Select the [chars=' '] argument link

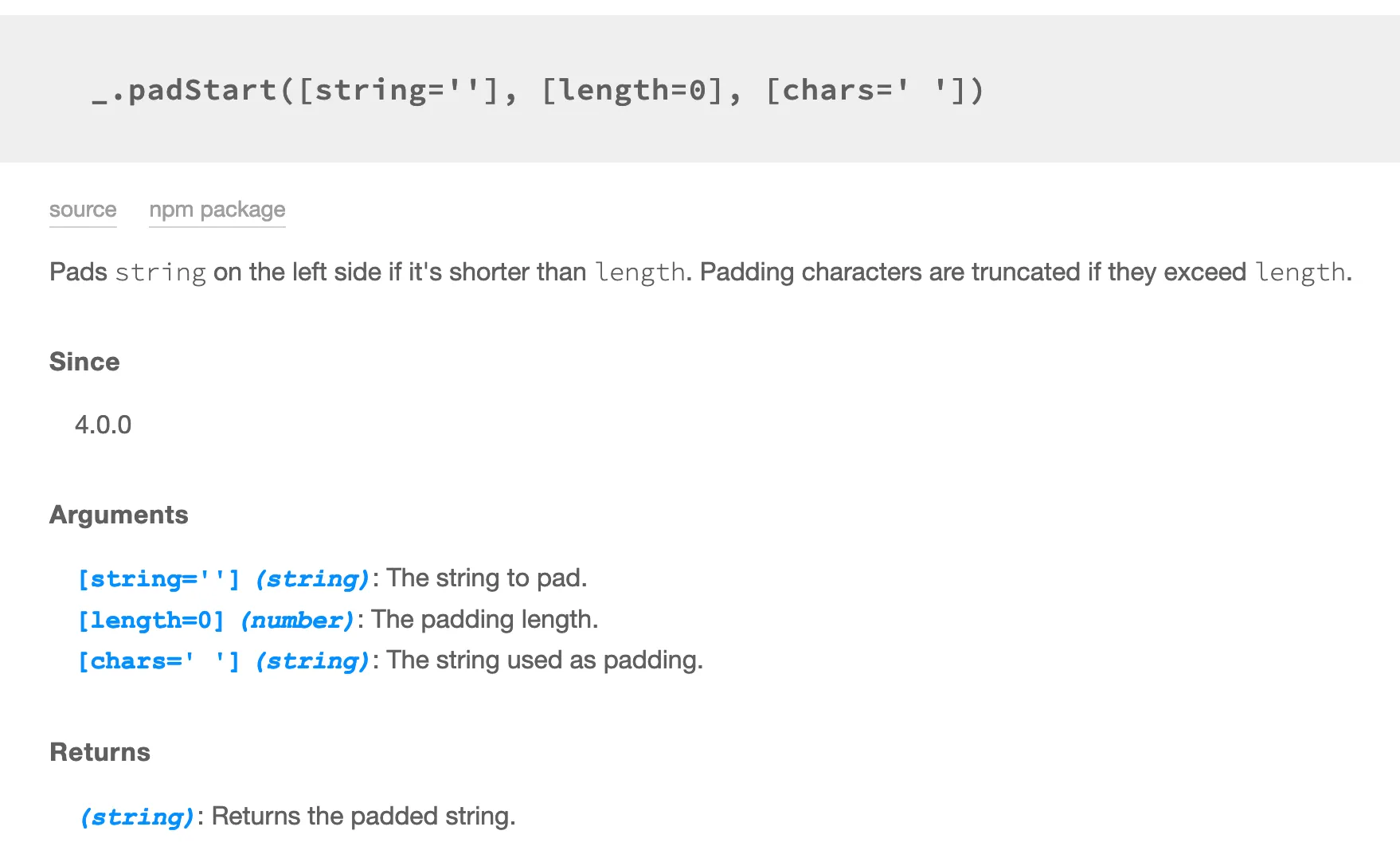pos(158,660)
